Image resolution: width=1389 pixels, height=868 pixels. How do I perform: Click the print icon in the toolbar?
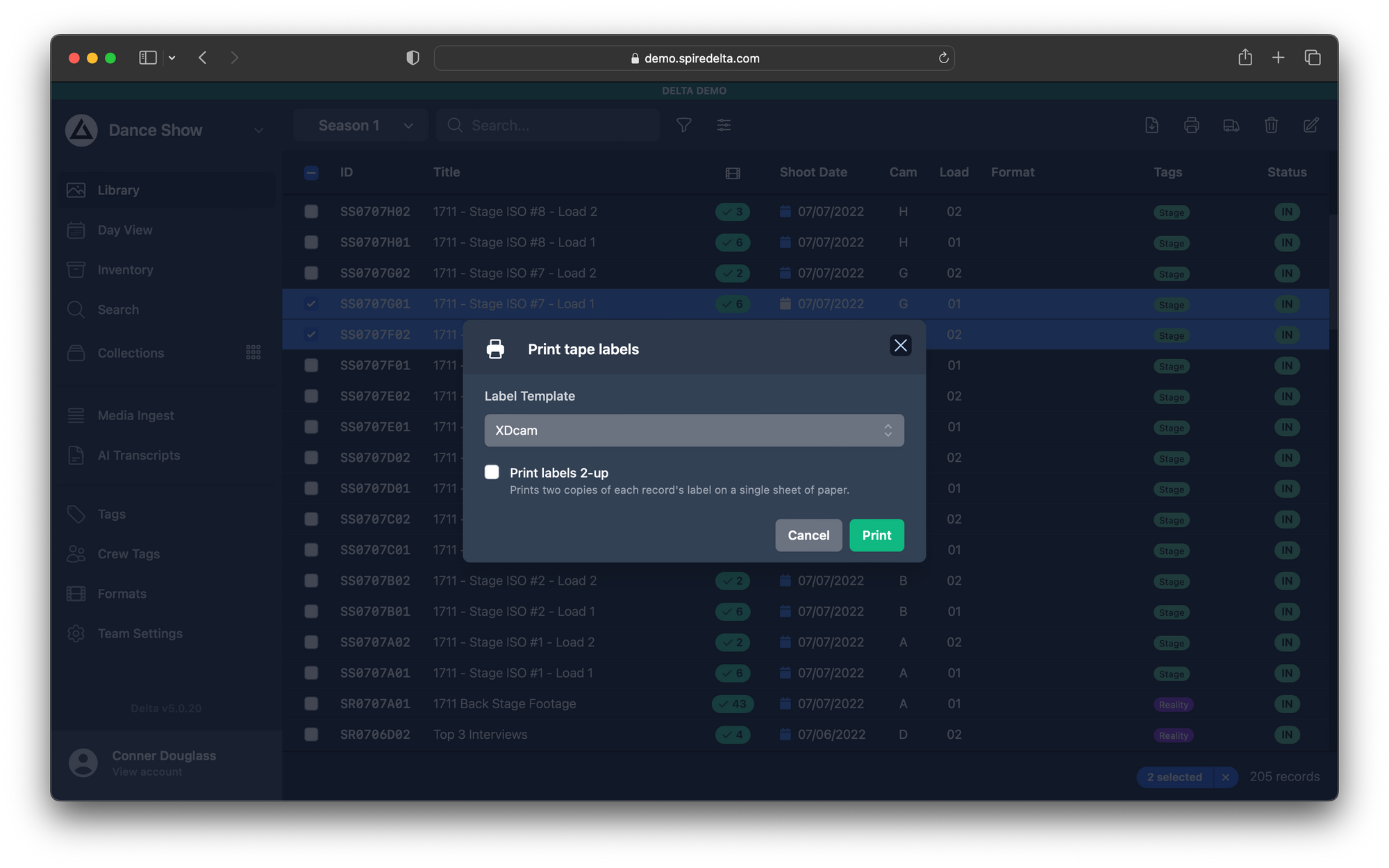1191,125
